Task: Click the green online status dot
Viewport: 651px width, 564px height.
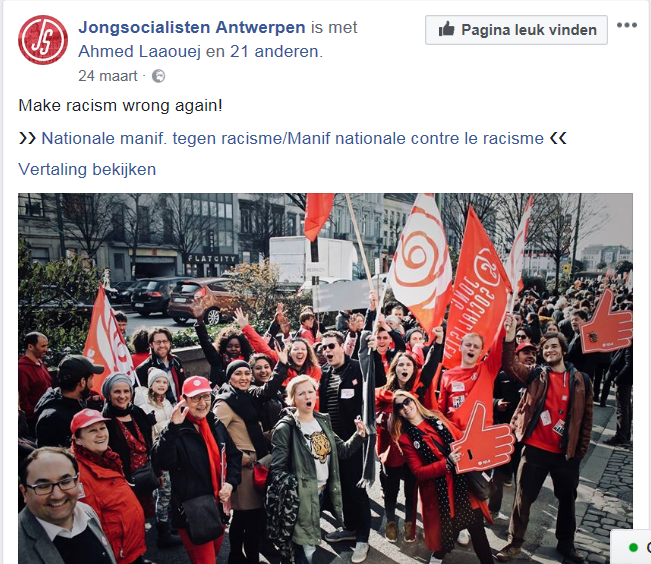Action: (x=633, y=547)
